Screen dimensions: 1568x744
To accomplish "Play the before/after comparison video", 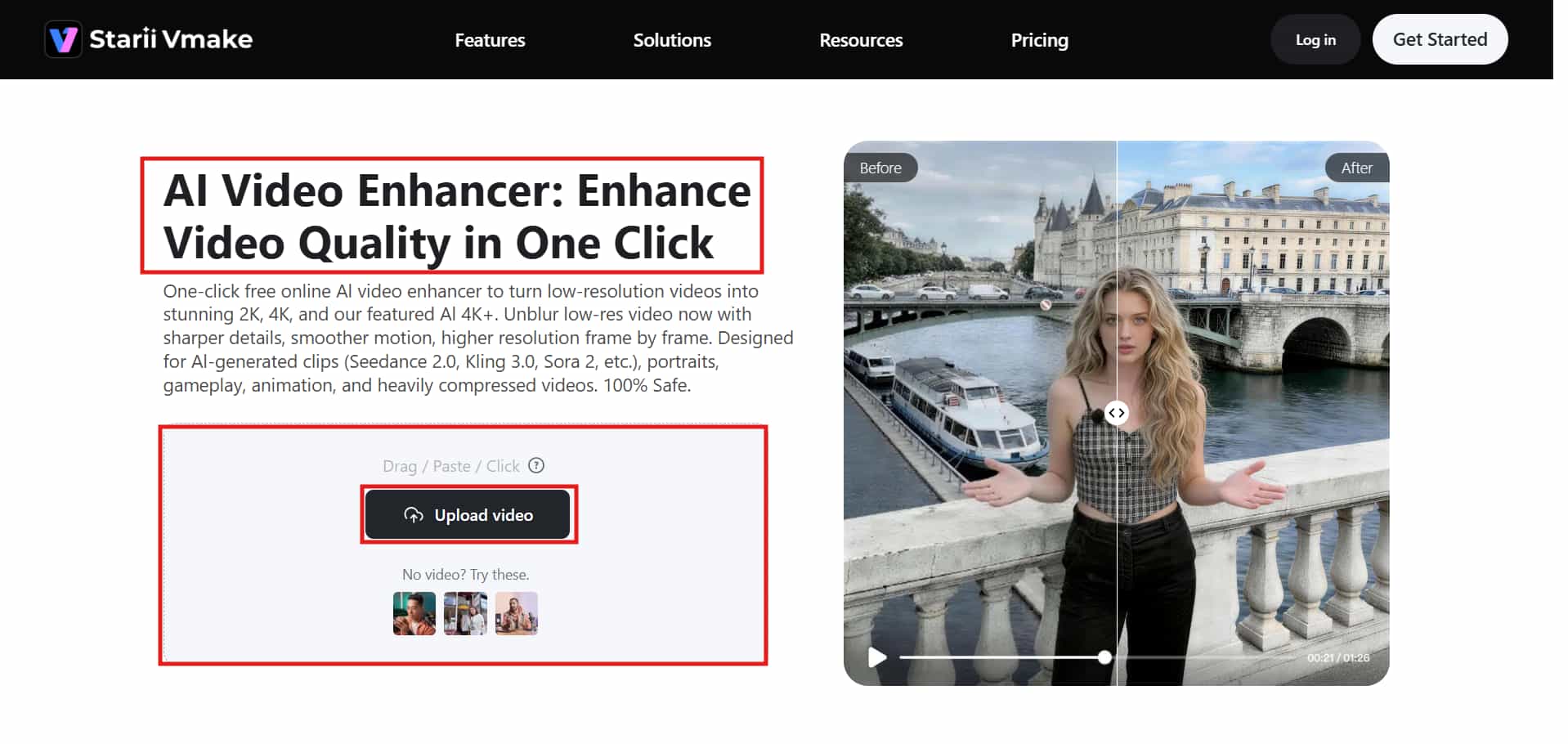I will (x=877, y=657).
